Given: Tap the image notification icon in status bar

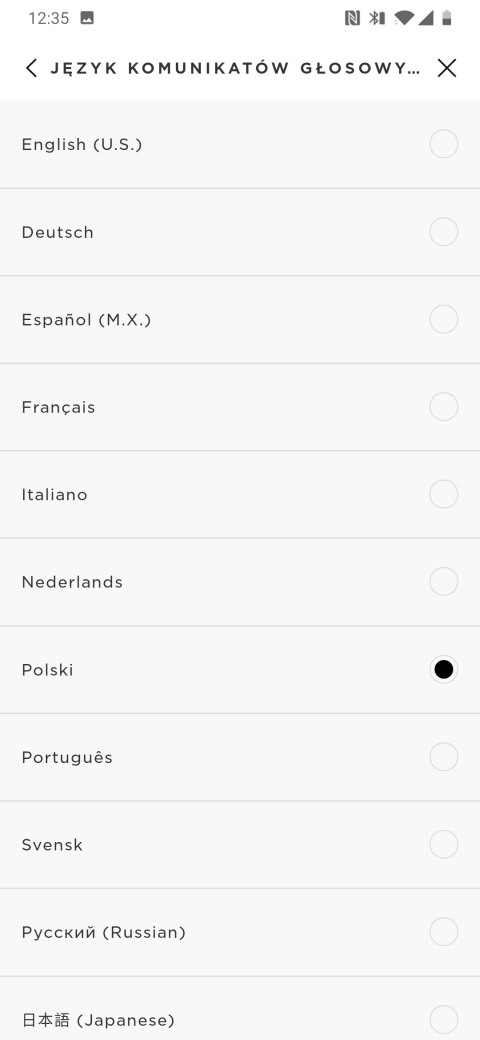Looking at the screenshot, I should [x=87, y=18].
